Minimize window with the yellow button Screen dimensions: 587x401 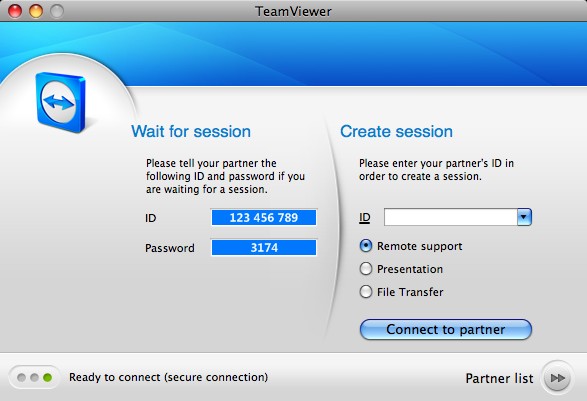[x=36, y=11]
